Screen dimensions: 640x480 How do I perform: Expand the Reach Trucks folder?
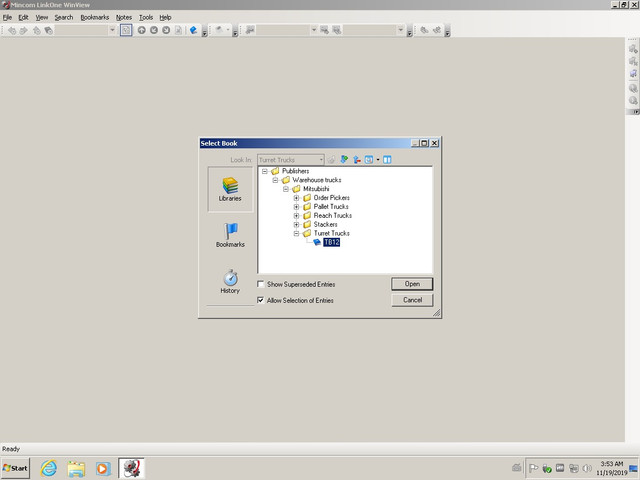tap(296, 216)
